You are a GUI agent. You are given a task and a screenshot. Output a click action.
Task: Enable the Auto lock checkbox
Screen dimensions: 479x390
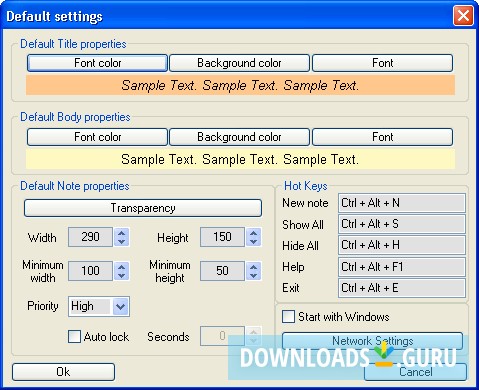[x=74, y=337]
